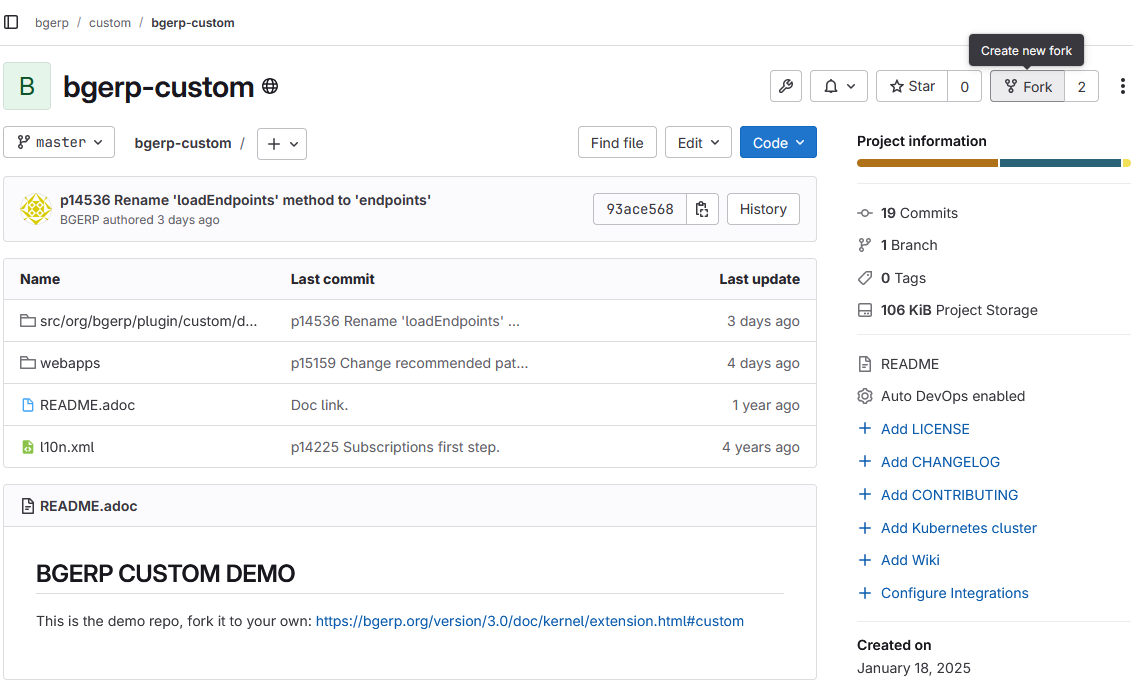This screenshot has width=1133, height=693.
Task: Open the blue Code dropdown
Action: pos(778,142)
